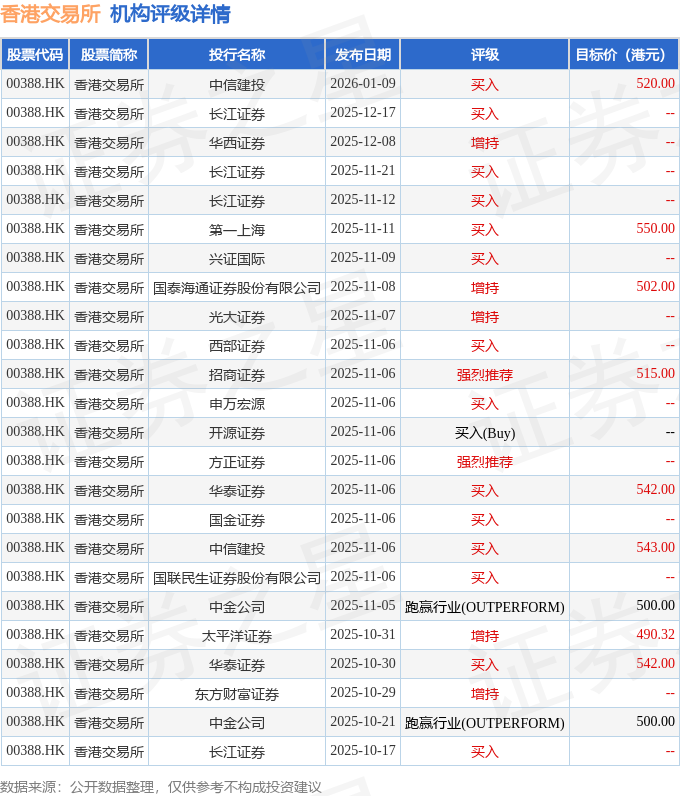The image size is (680, 796).
Task: Select the 太平洋证券 broker cell
Action: [237, 635]
